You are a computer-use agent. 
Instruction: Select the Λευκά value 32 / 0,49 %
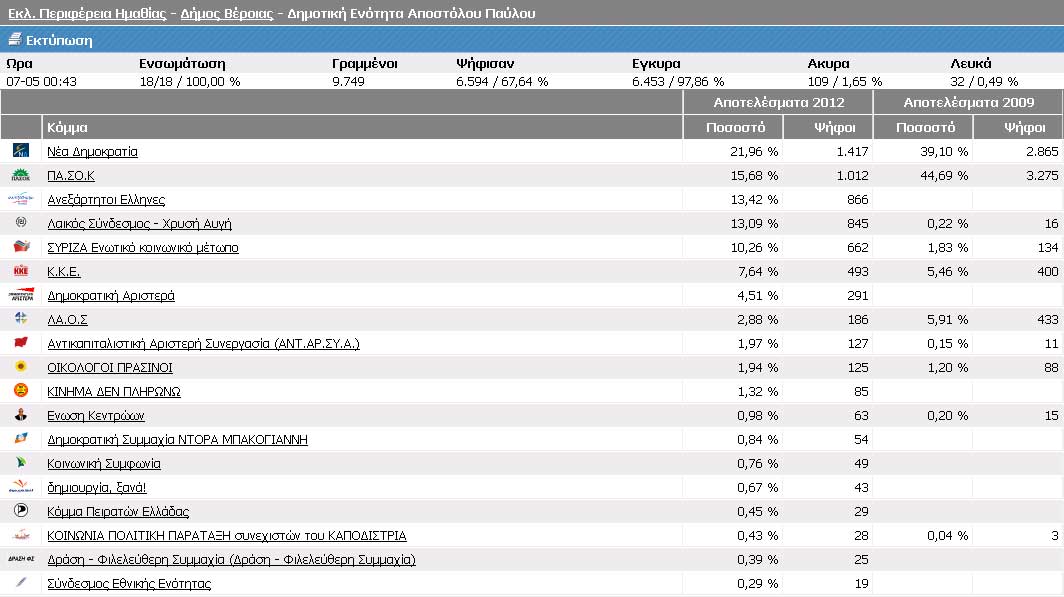point(984,81)
